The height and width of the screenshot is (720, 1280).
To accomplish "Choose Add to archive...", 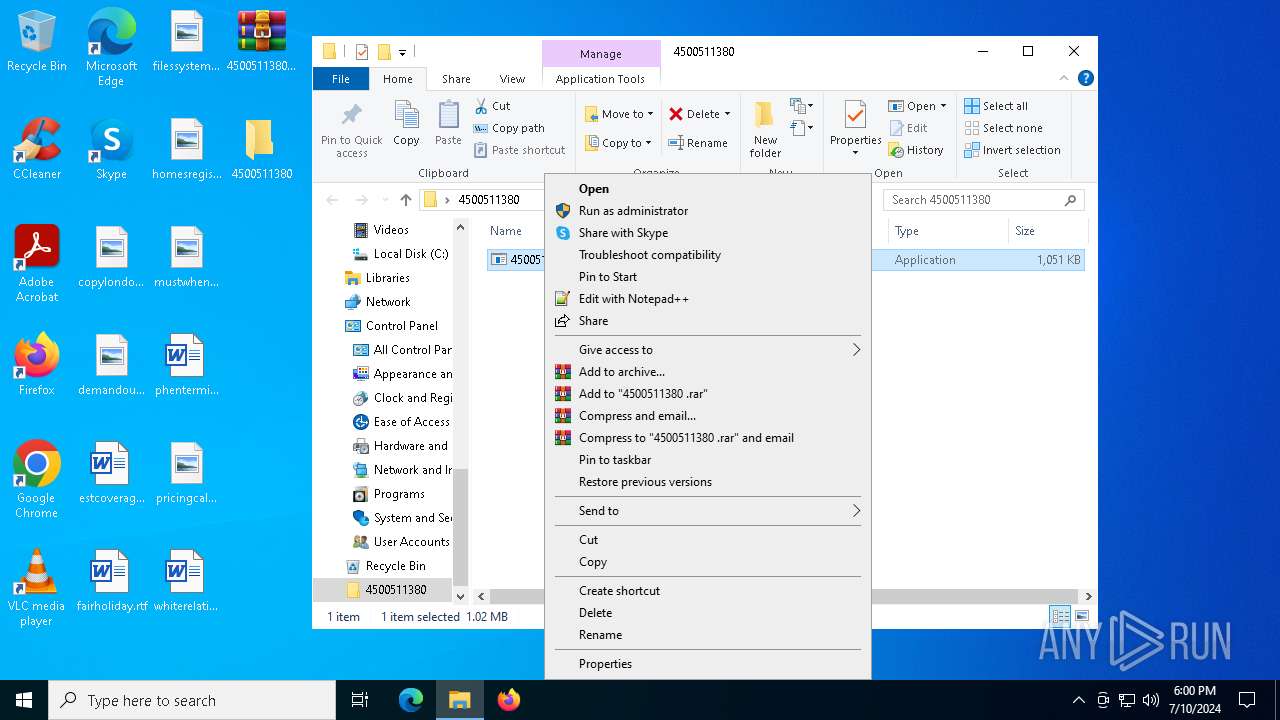I will (x=707, y=372).
